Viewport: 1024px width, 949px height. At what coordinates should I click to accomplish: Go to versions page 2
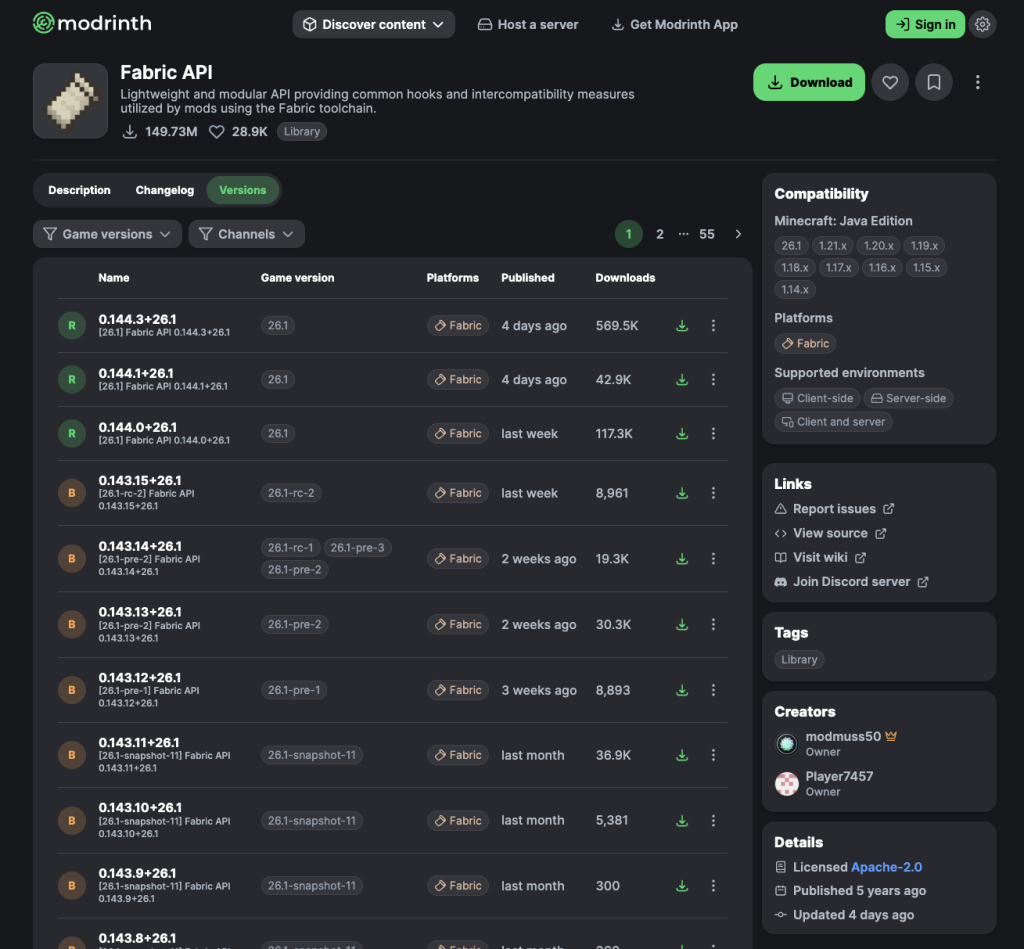point(660,234)
